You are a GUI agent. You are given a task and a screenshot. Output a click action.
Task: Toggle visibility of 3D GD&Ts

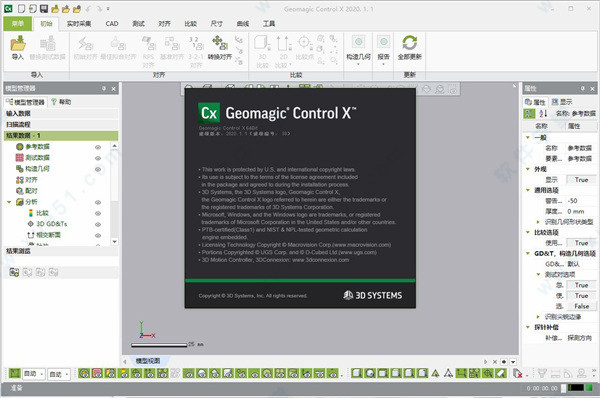click(x=98, y=224)
